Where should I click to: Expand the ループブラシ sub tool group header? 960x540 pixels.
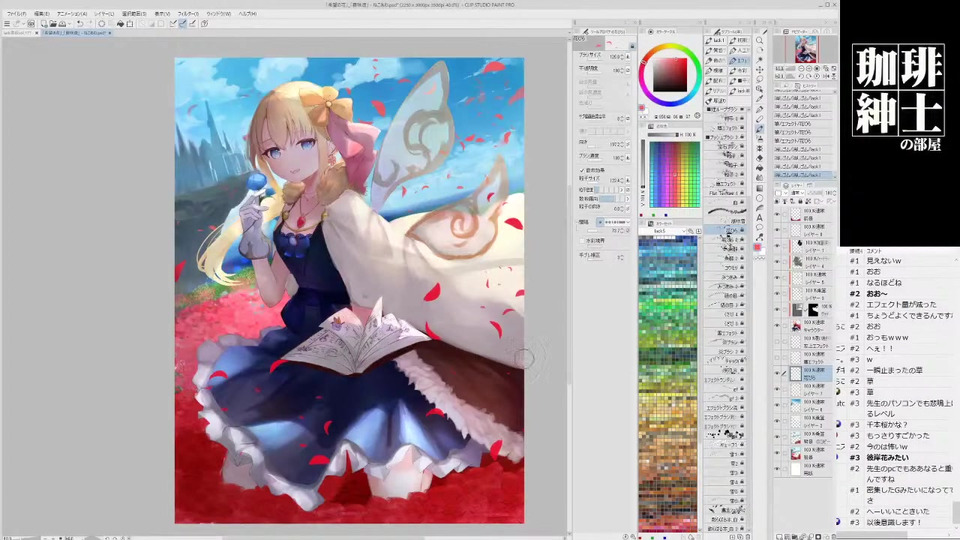[725, 110]
